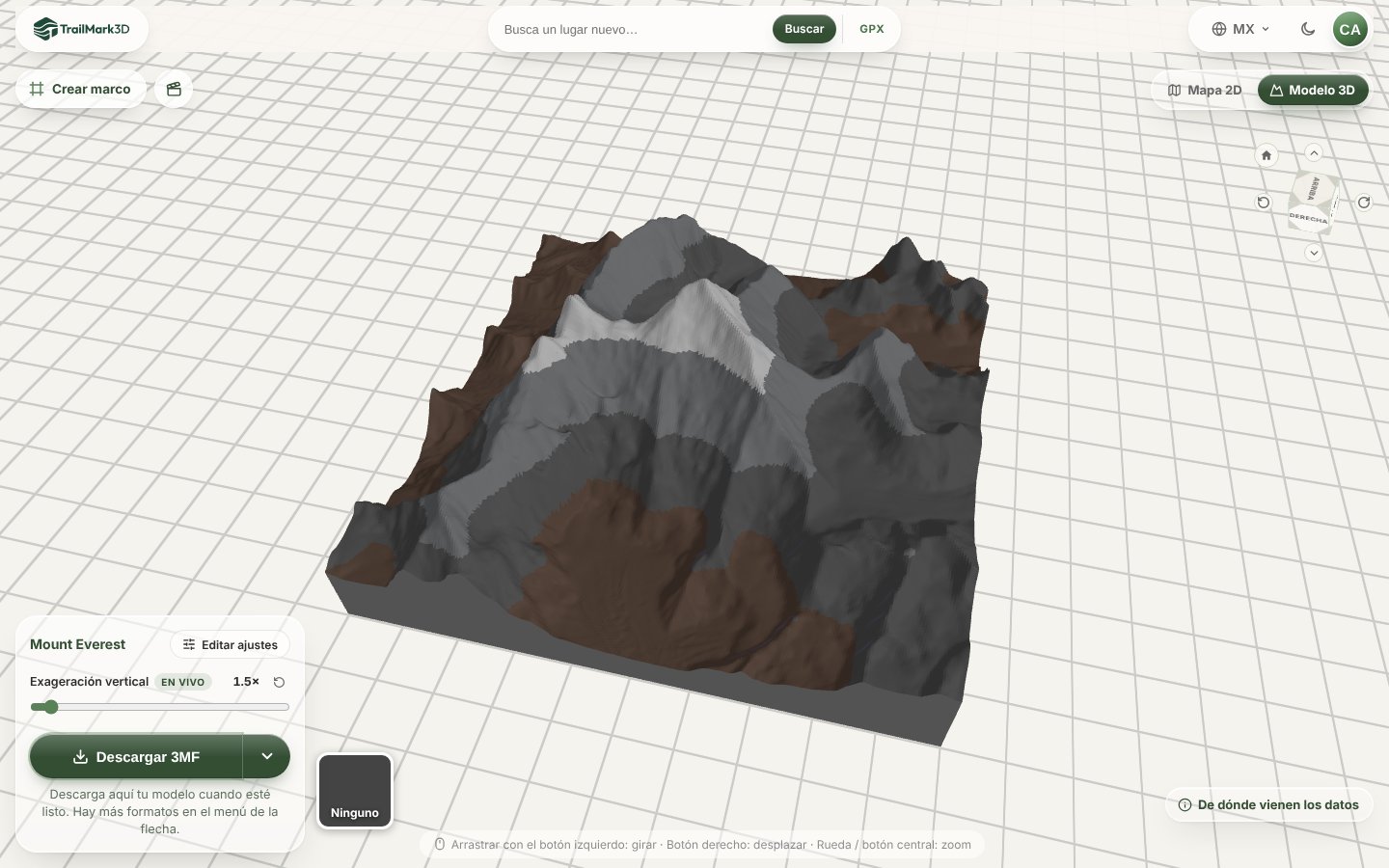The image size is (1389, 868).
Task: Adjust the vertical exaggeration slider handle
Action: (x=50, y=707)
